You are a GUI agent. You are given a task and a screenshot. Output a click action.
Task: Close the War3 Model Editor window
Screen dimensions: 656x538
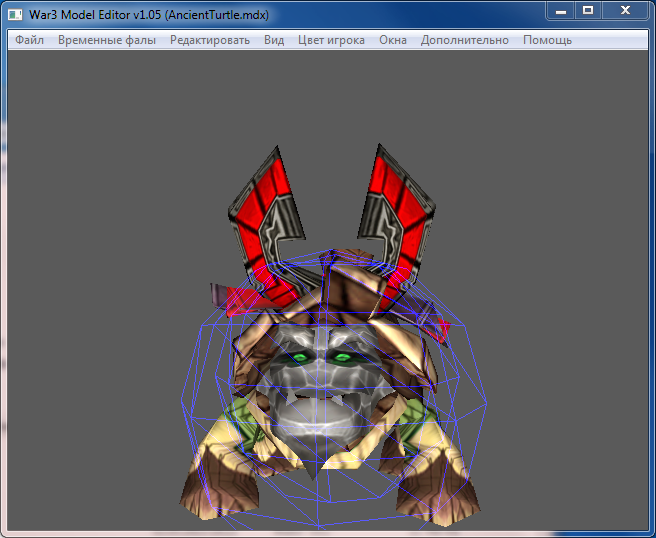click(625, 11)
